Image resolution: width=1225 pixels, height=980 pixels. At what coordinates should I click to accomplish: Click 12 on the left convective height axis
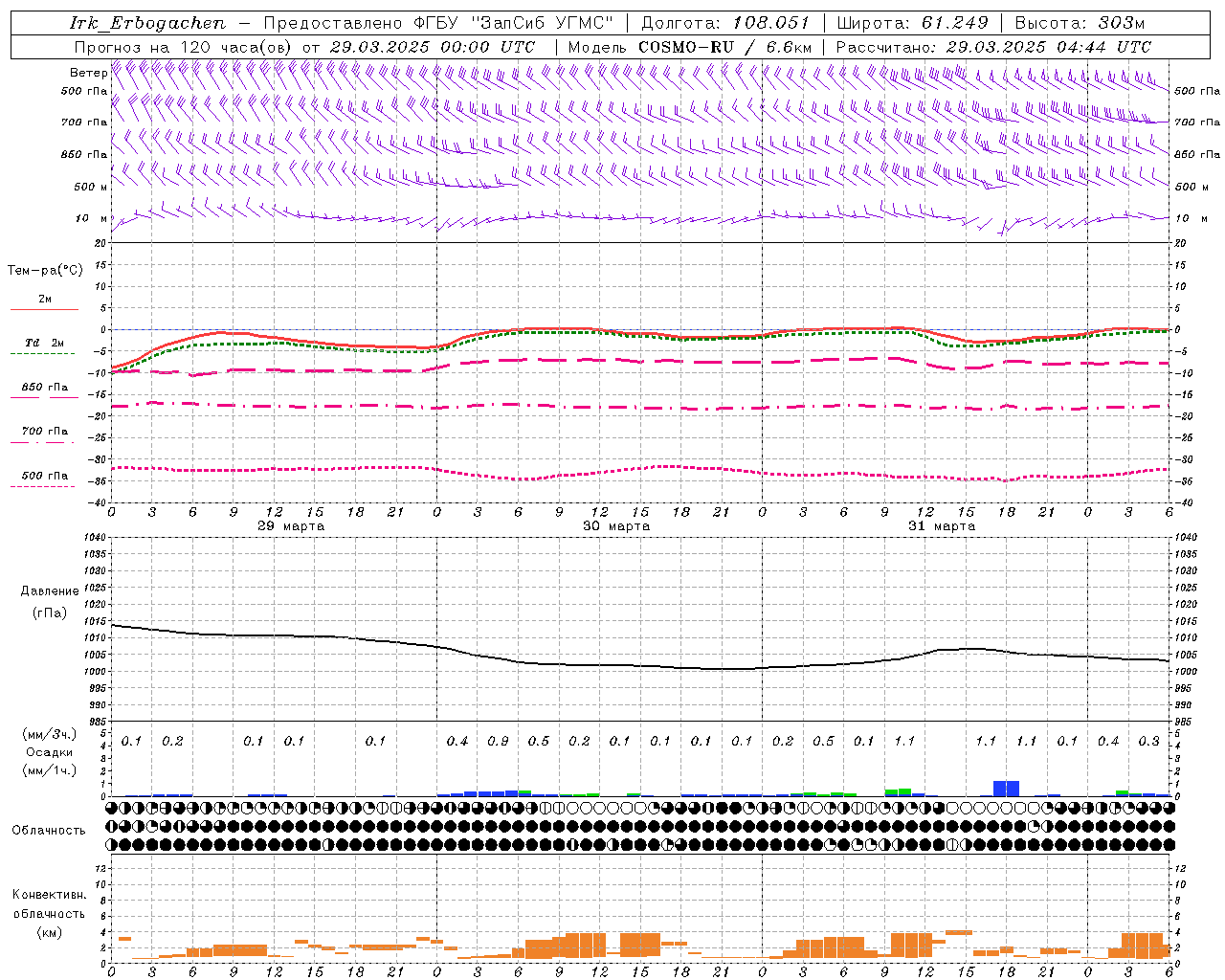point(100,868)
